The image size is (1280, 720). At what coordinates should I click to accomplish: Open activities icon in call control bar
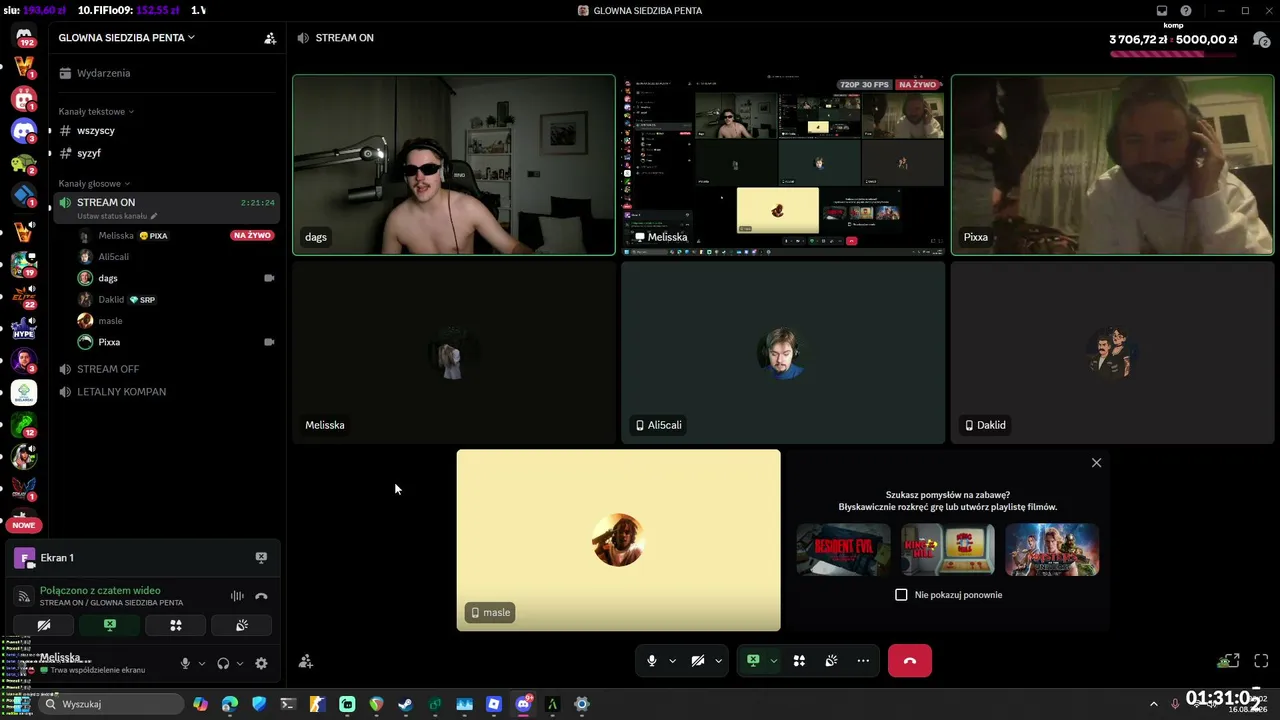[x=799, y=661]
